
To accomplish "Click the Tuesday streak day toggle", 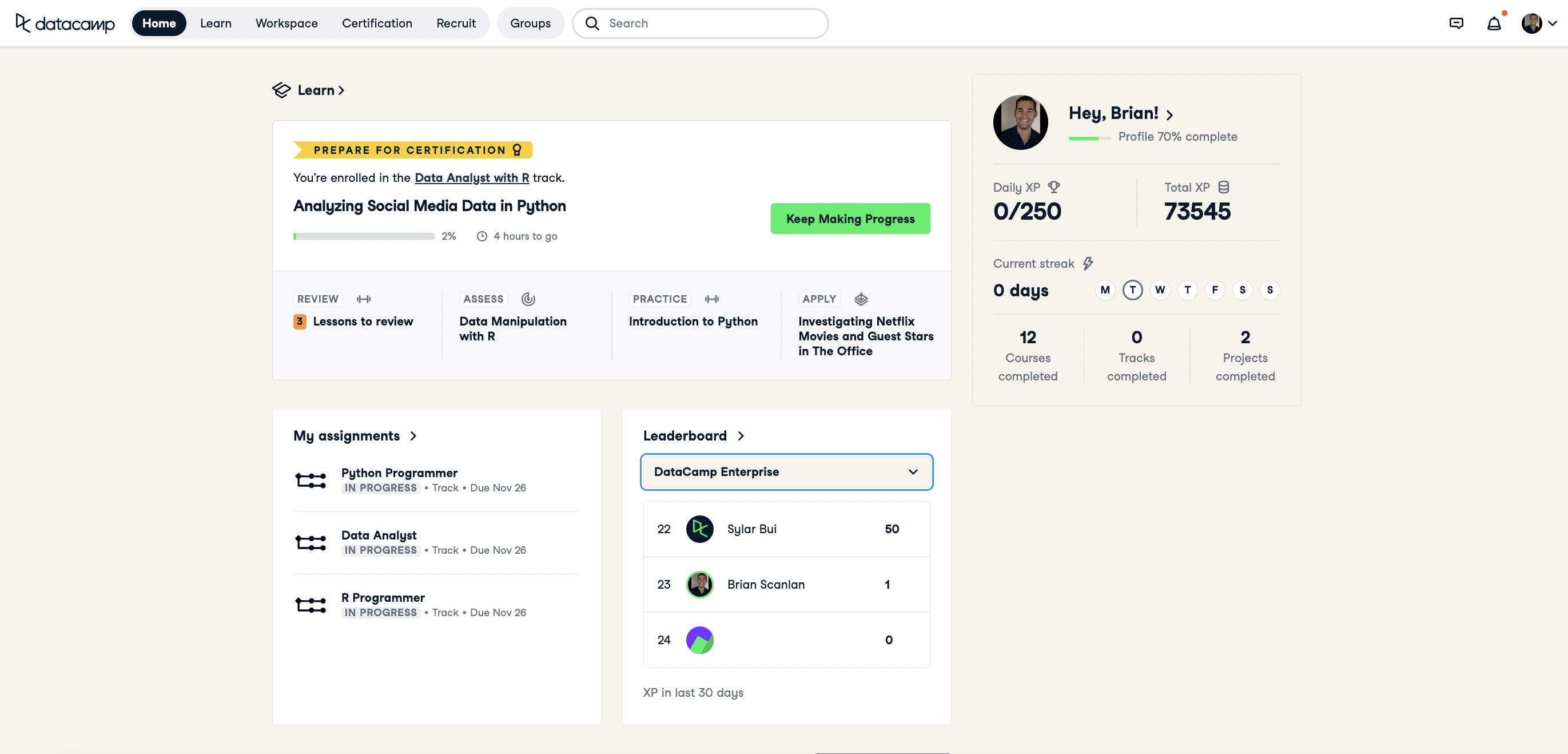I will tap(1132, 290).
